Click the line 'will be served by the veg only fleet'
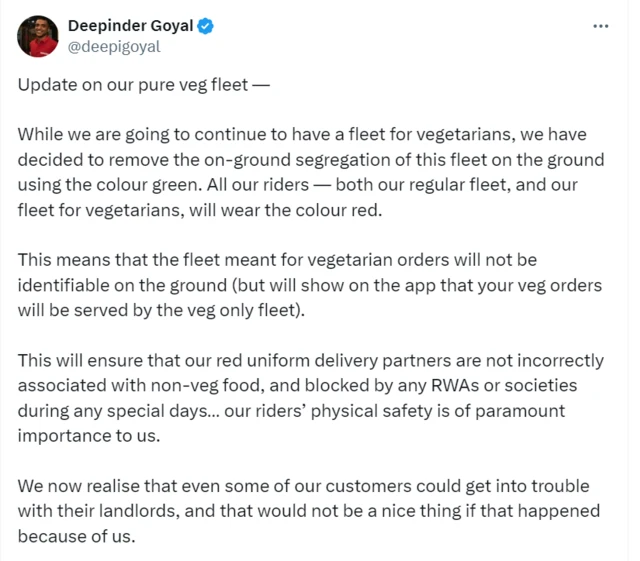Screen dimensions: 640x561 pos(174,310)
